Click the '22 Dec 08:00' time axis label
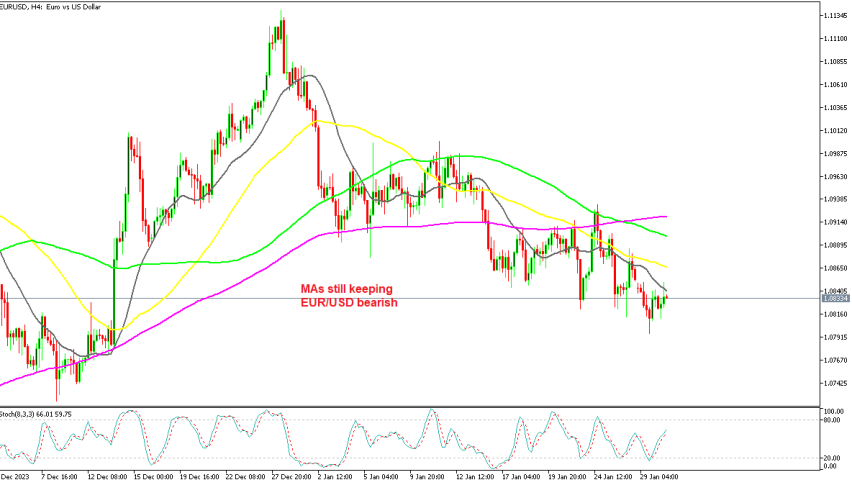Viewport: 852px width, 485px height. [x=246, y=477]
